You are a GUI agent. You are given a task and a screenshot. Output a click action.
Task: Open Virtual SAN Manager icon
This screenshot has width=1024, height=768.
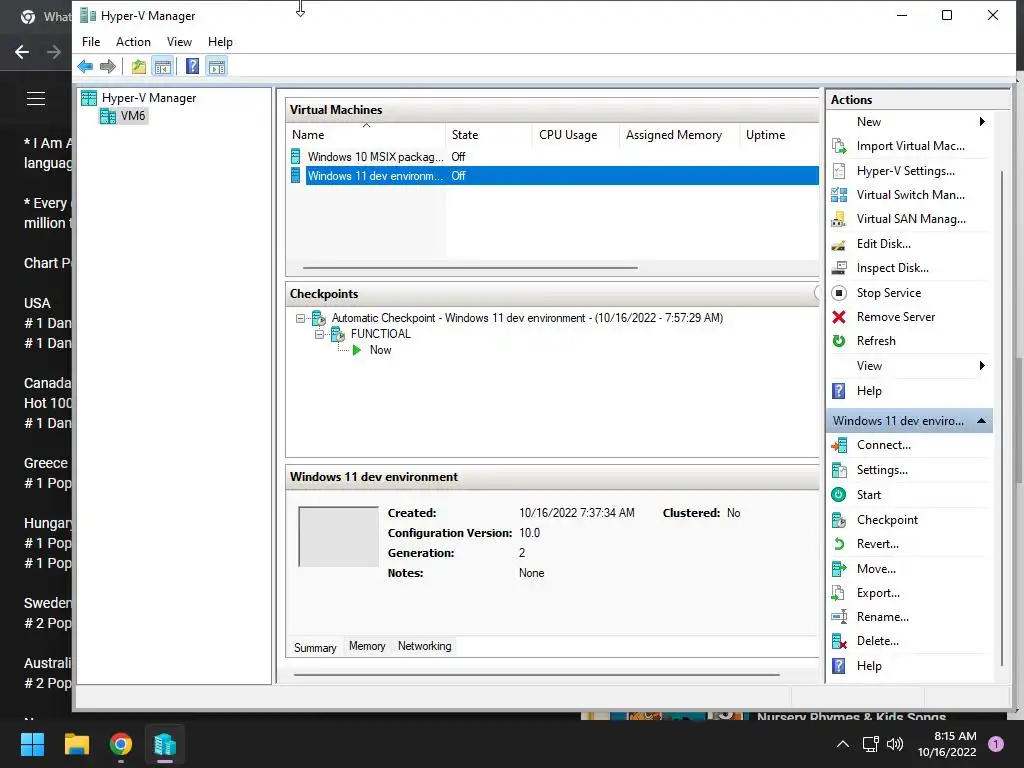coord(839,219)
